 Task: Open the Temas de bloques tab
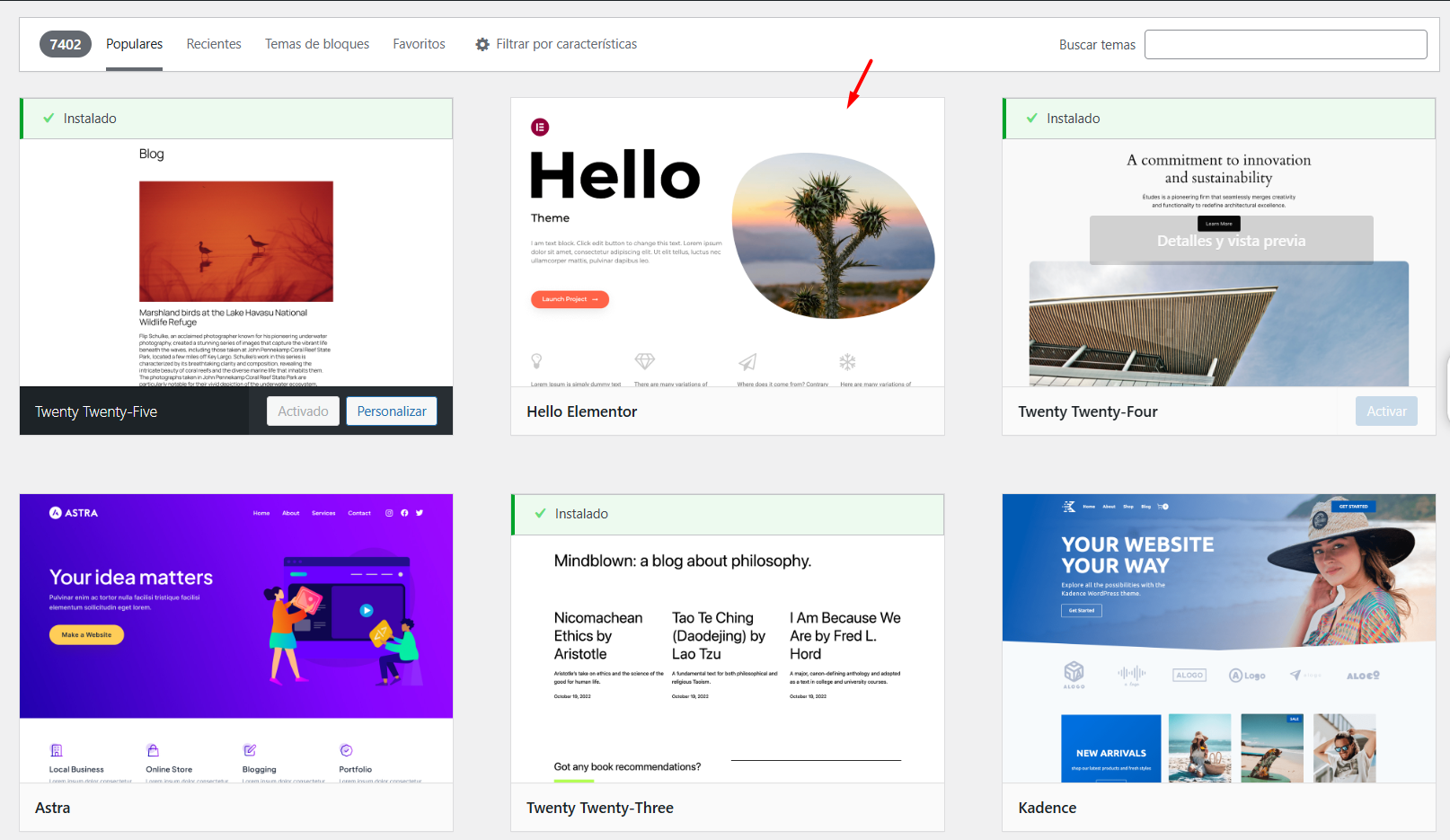(317, 44)
